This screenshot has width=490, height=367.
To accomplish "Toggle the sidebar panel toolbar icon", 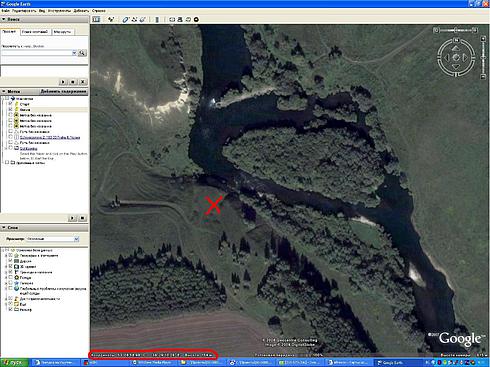I will coord(96,19).
